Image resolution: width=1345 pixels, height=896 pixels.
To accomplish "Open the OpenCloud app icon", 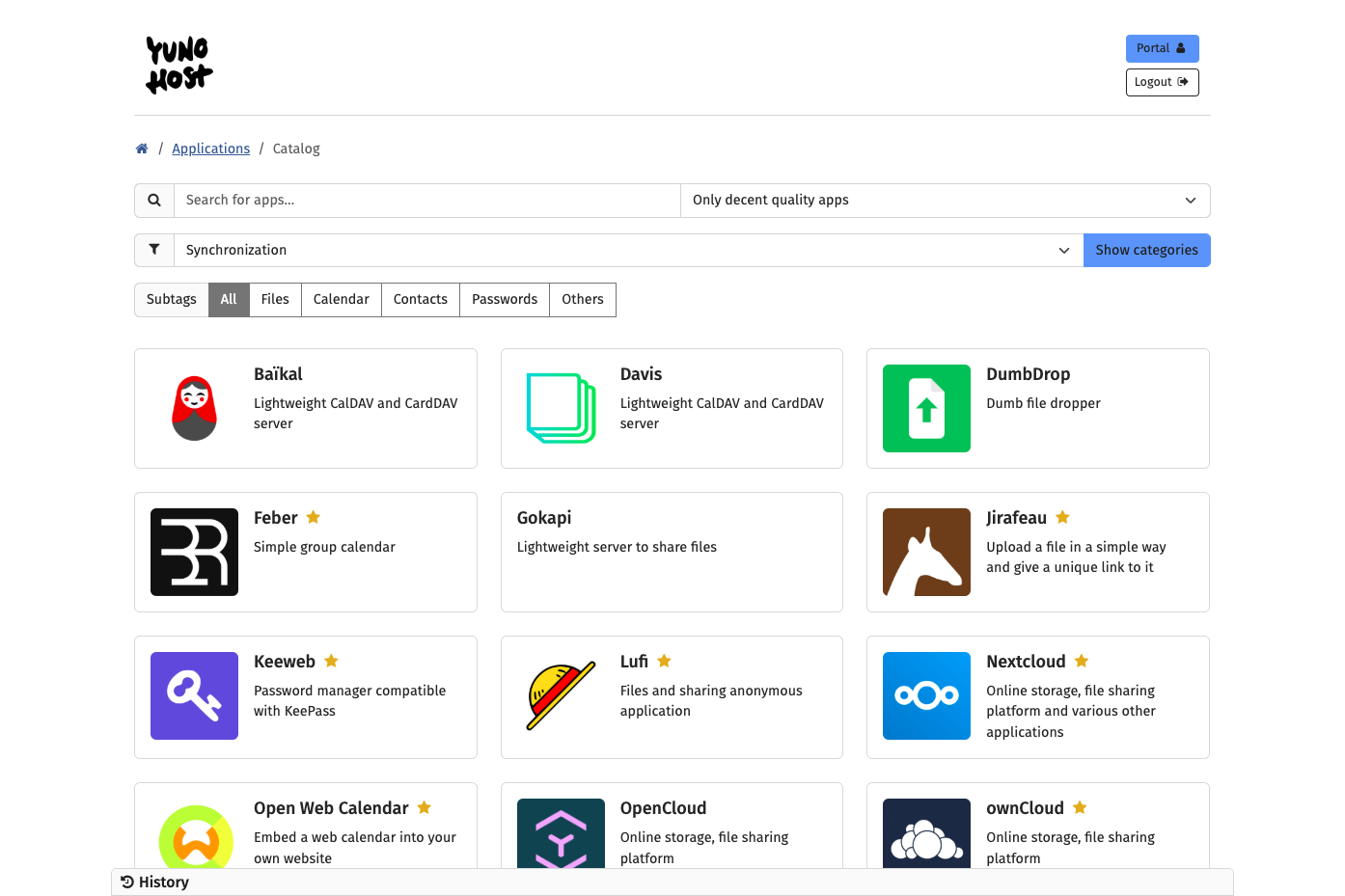I will click(561, 835).
